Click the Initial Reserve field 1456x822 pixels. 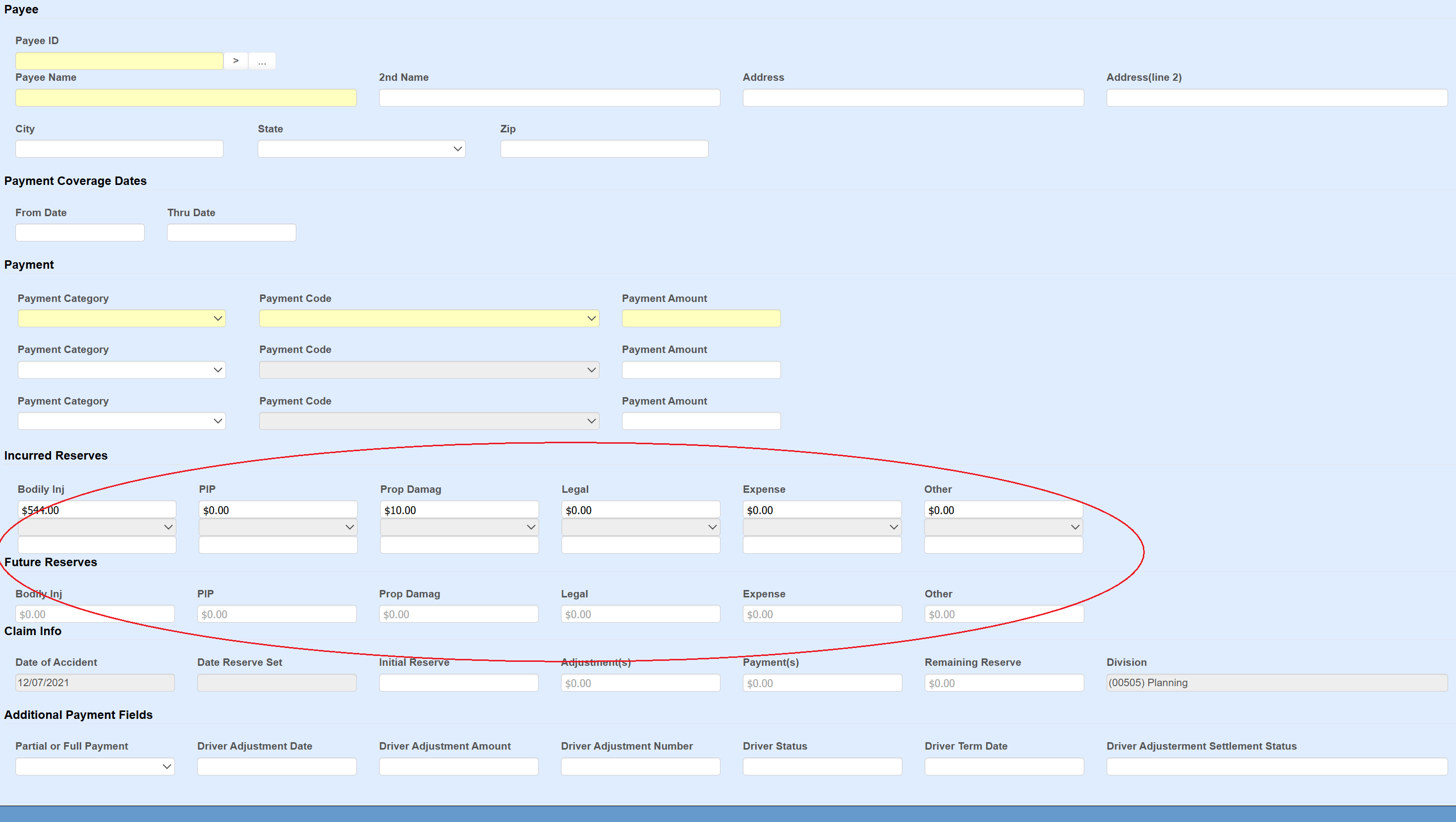pos(458,682)
